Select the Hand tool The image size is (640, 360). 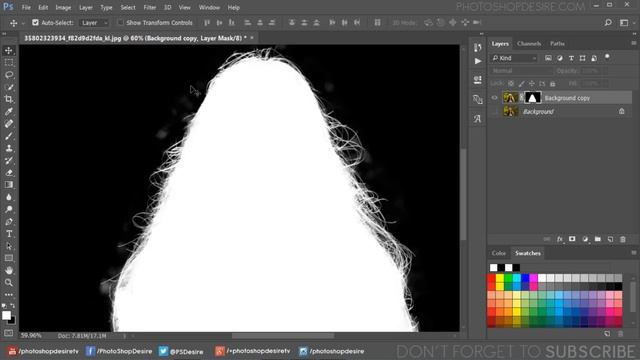point(9,270)
